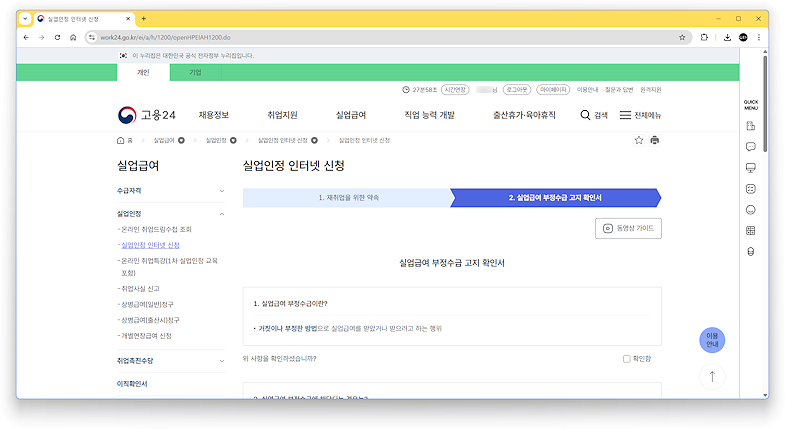
Task: Click the browser home icon
Action: [x=73, y=38]
